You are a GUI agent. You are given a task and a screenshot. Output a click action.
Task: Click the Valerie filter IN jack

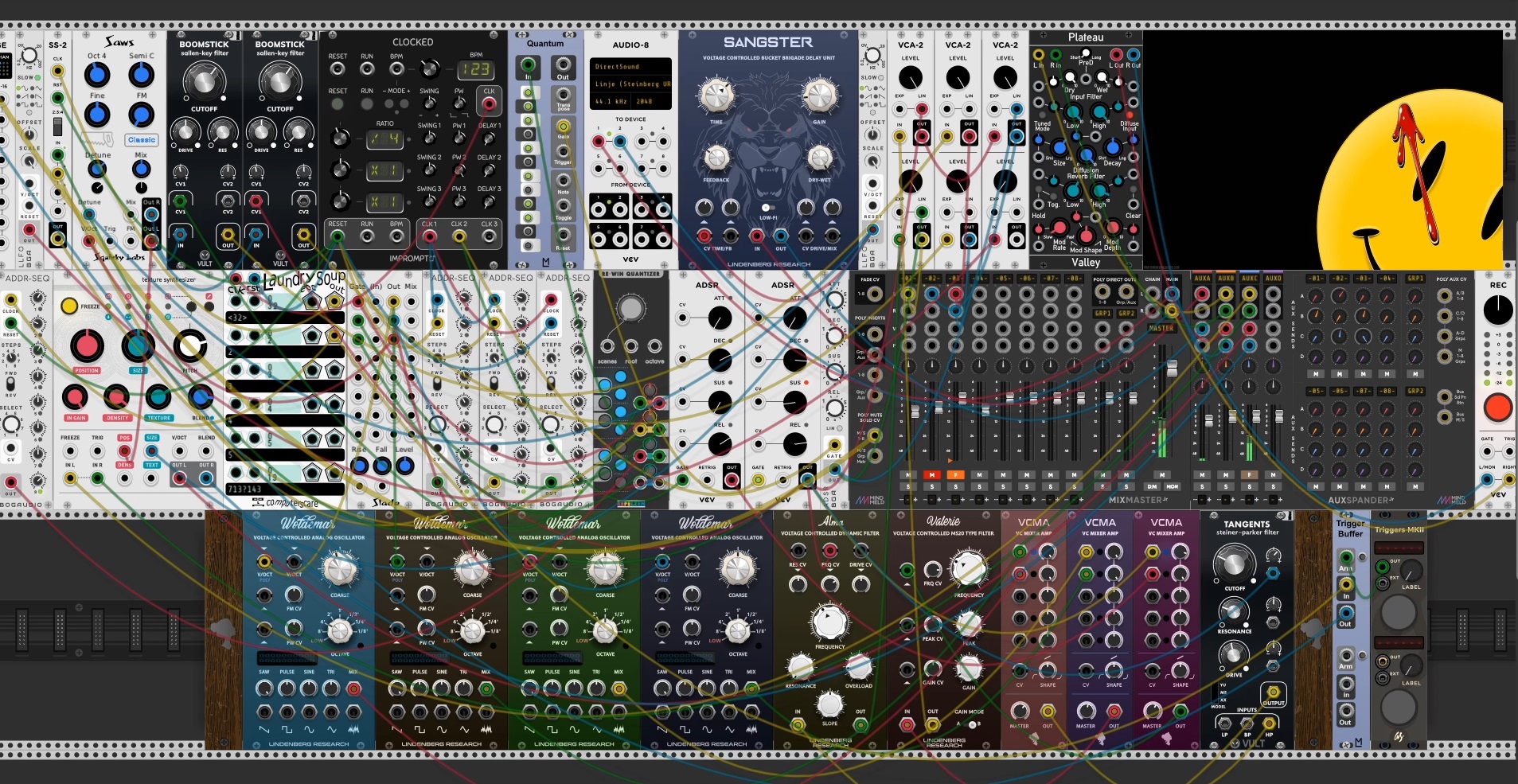point(907,724)
